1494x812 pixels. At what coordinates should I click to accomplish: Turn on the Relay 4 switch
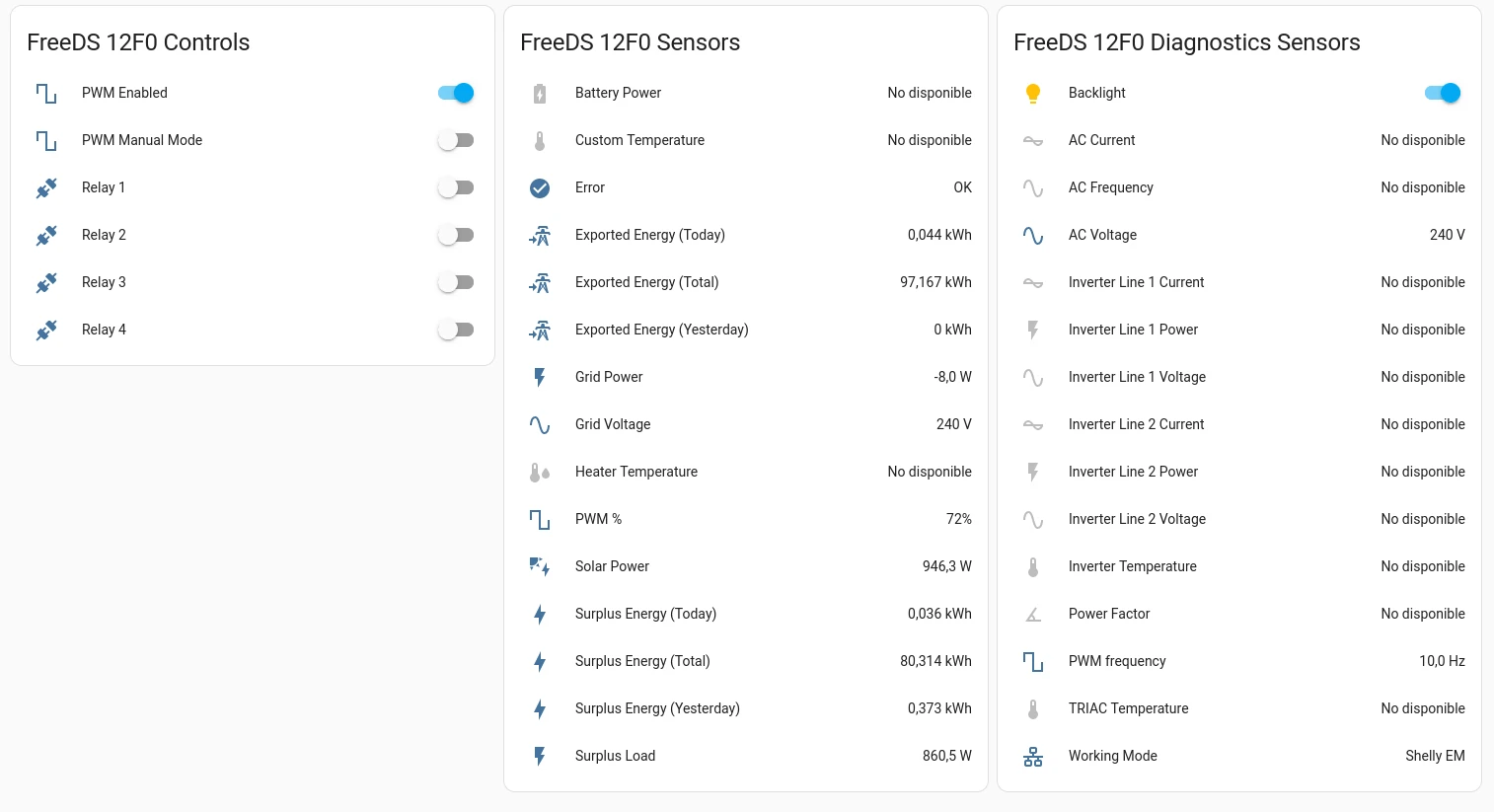coord(456,330)
